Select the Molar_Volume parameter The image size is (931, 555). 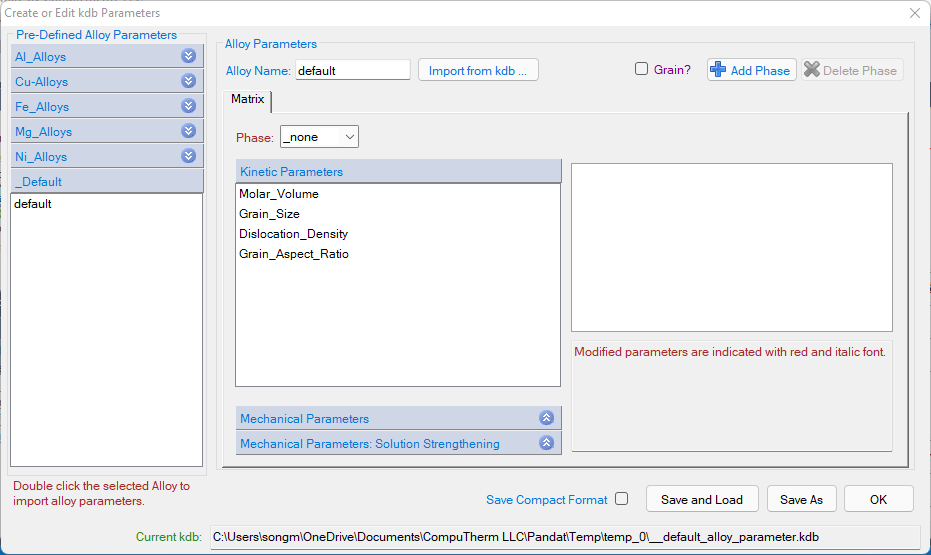click(x=279, y=194)
